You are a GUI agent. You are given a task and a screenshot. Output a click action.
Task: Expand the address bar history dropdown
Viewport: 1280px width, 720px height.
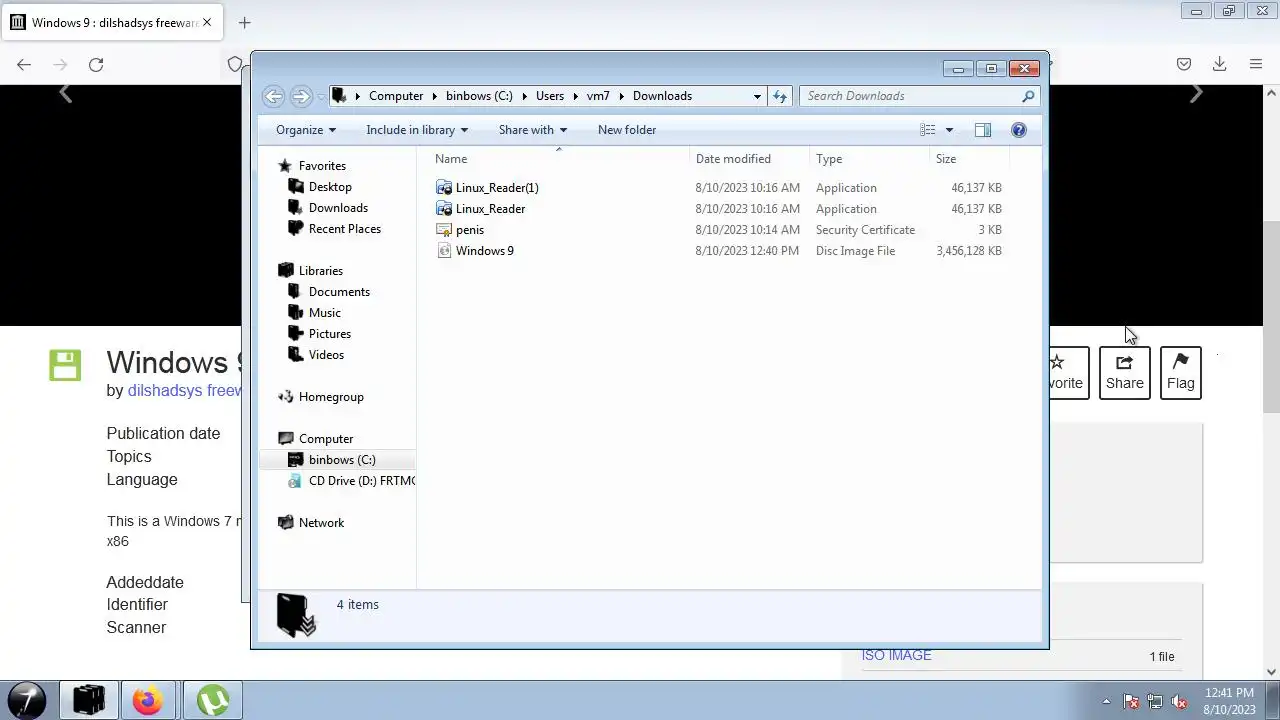coord(757,96)
